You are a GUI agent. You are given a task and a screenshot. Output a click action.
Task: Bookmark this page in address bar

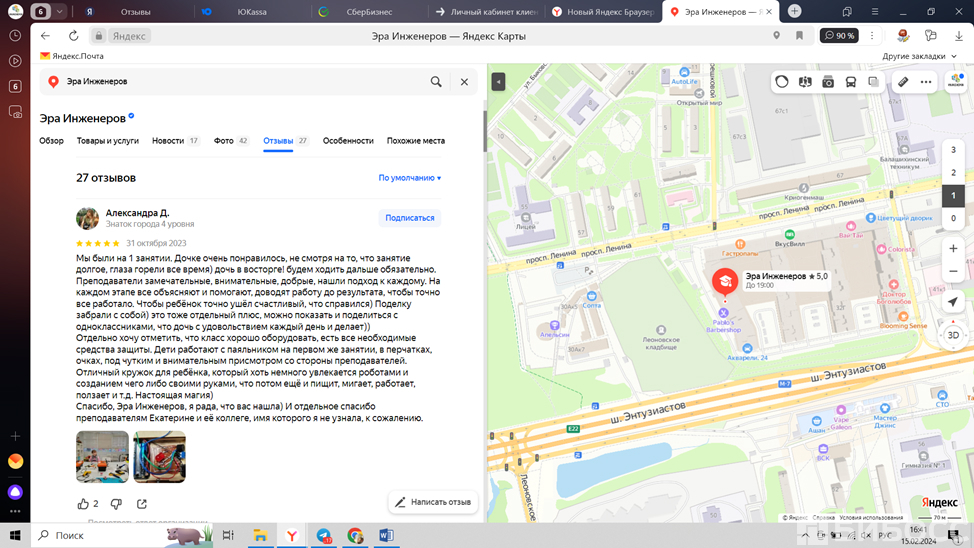pyautogui.click(x=799, y=36)
